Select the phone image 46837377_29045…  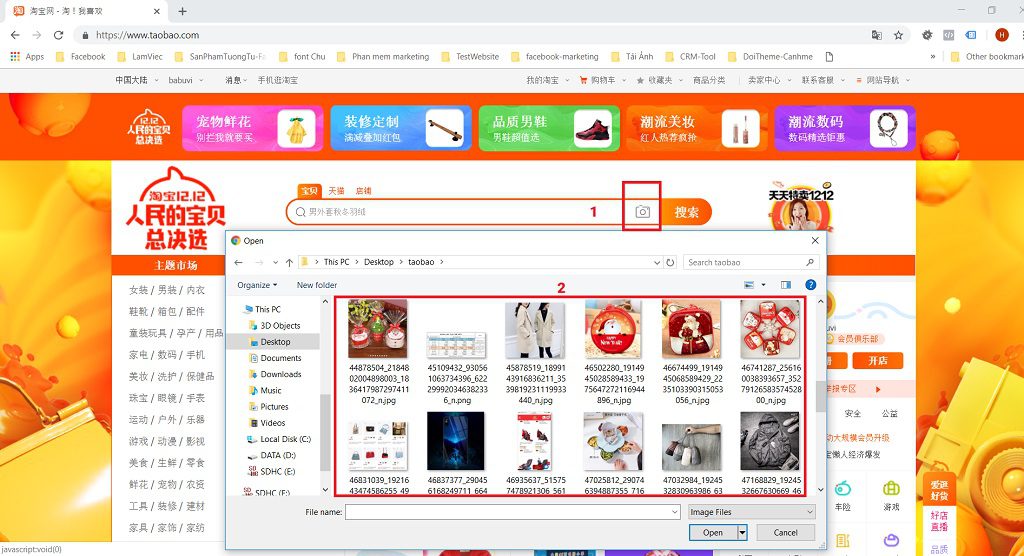click(x=456, y=441)
